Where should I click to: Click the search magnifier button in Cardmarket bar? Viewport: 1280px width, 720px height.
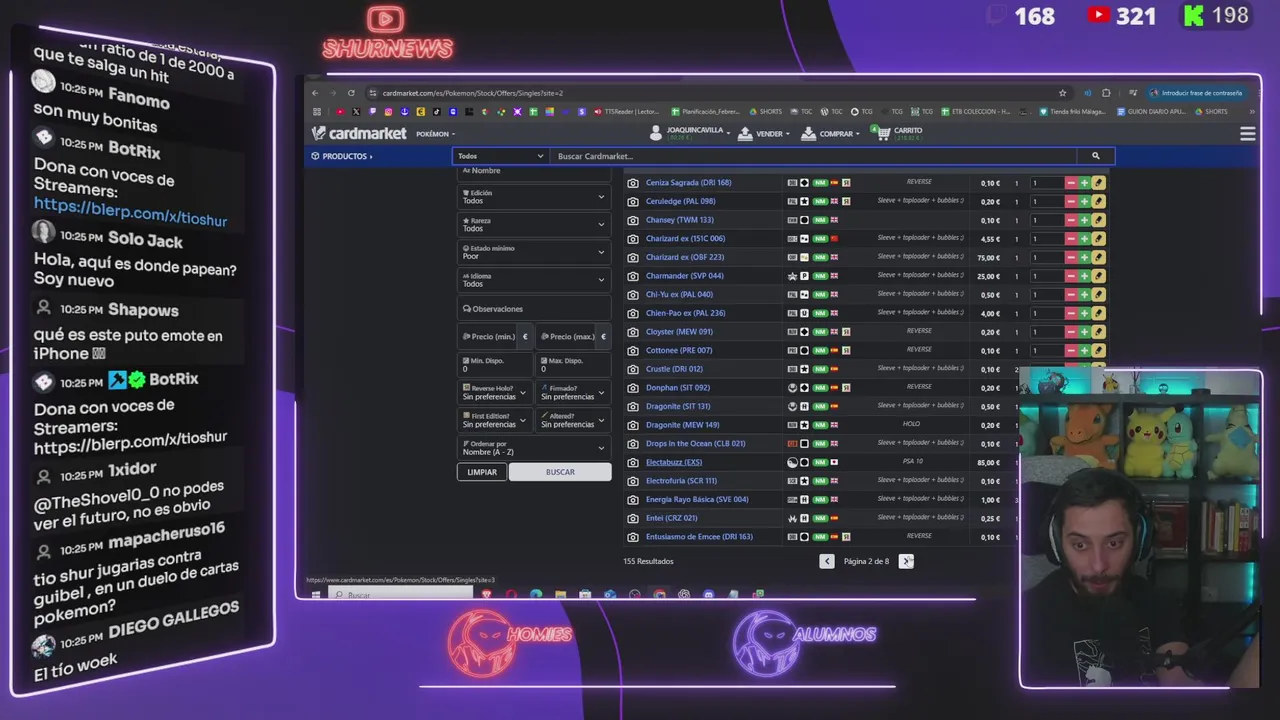[x=1095, y=156]
